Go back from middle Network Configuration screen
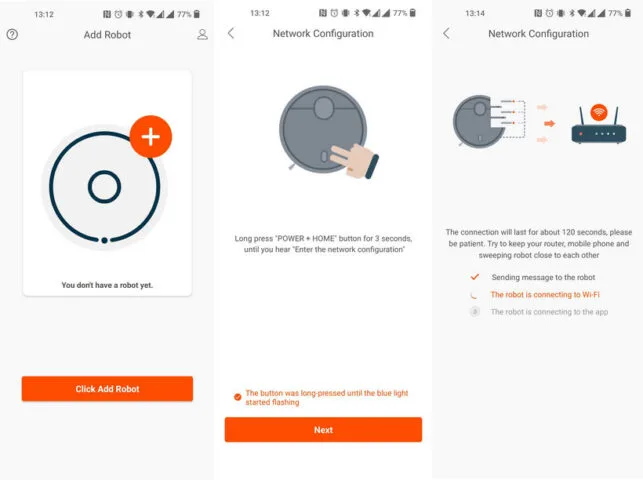Viewport: 643px width, 480px height. coord(231,33)
